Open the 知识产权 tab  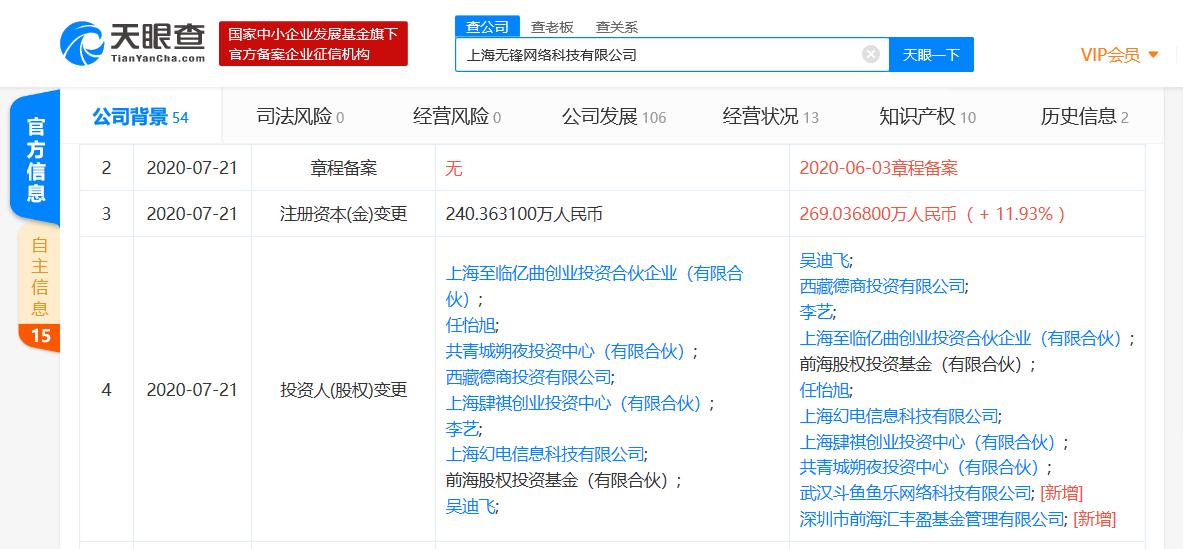(x=927, y=117)
